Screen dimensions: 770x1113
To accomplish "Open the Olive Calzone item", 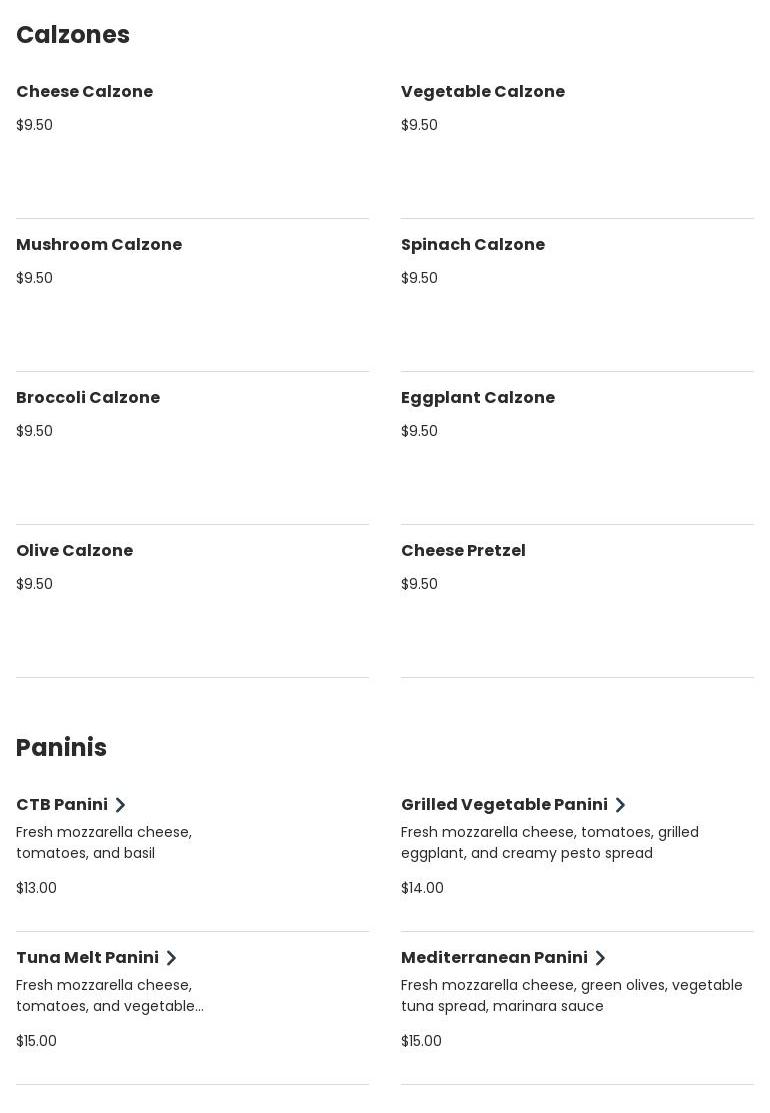I will 75,551.
